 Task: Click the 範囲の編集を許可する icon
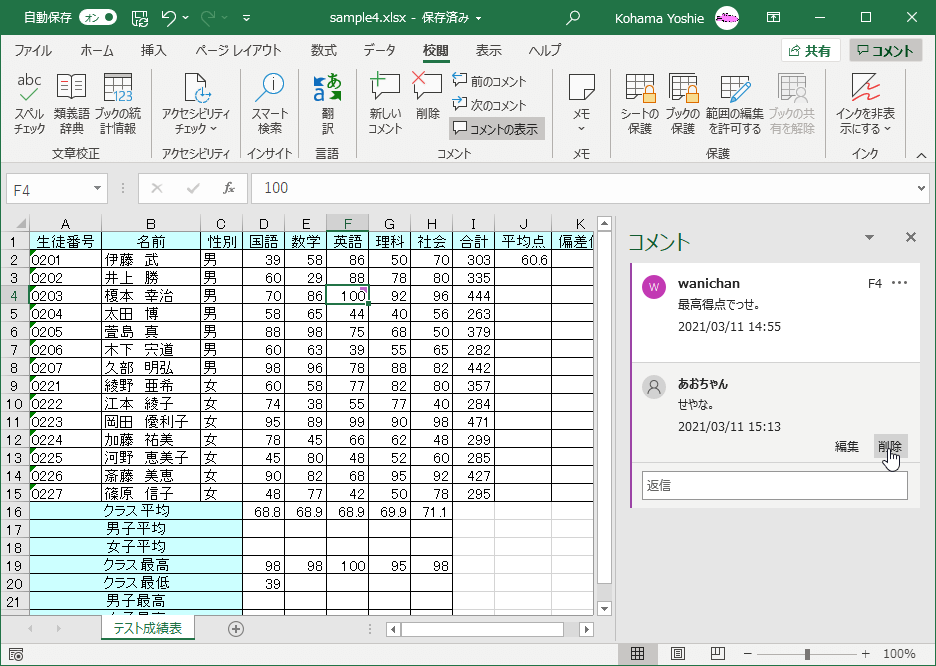(734, 104)
